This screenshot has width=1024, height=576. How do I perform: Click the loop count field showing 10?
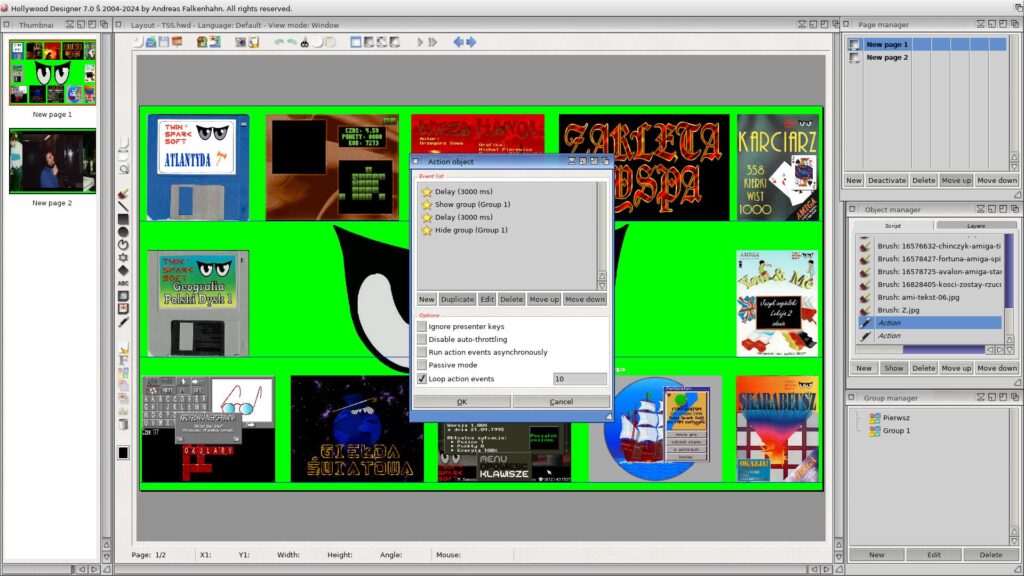coord(579,379)
